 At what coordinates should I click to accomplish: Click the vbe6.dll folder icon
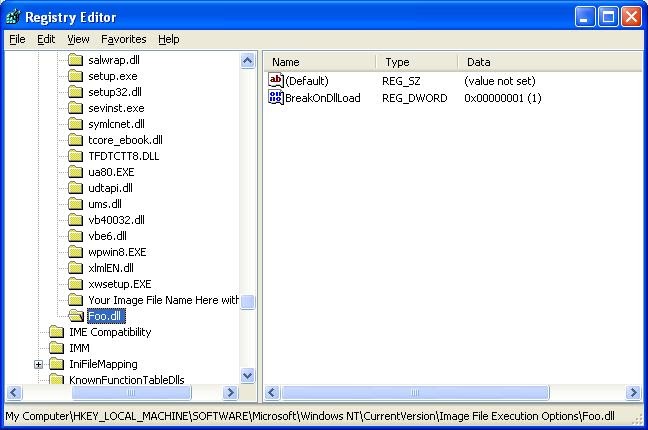tap(75, 236)
